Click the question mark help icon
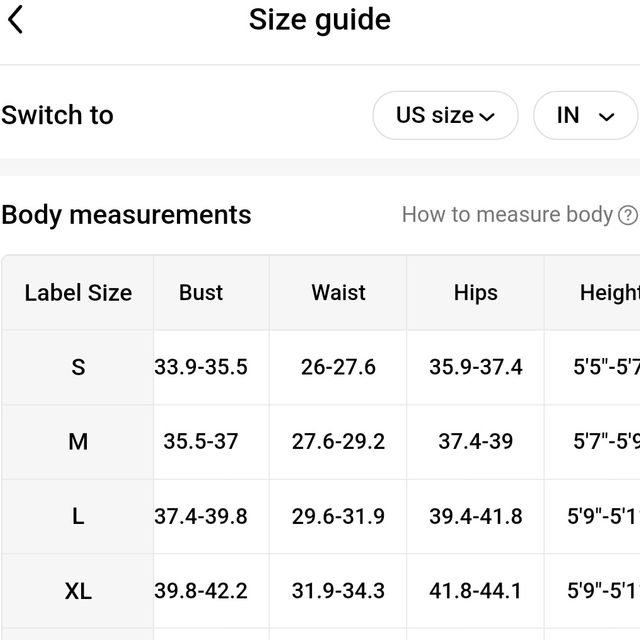 (628, 215)
